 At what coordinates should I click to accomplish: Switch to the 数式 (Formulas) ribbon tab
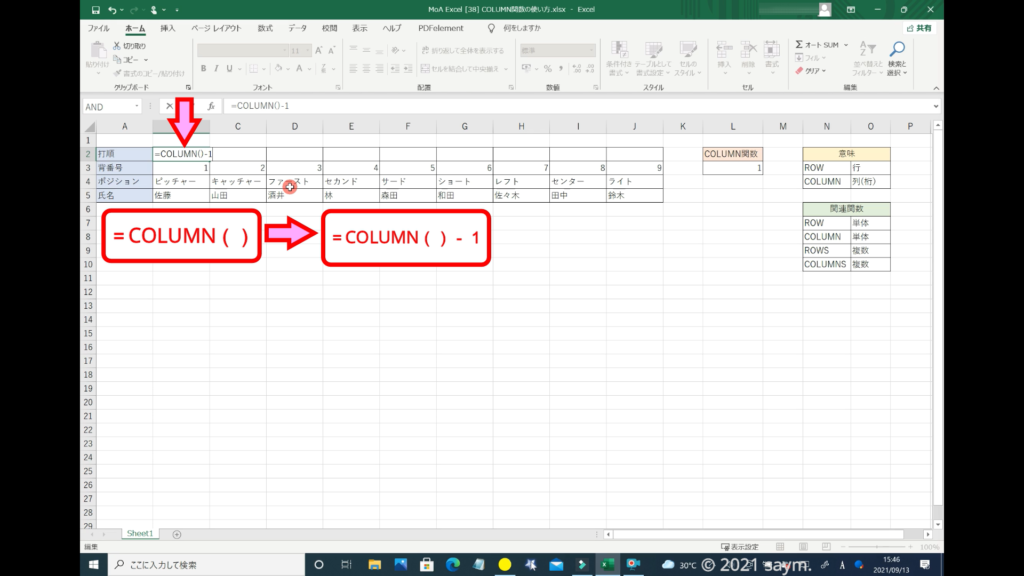[265, 29]
